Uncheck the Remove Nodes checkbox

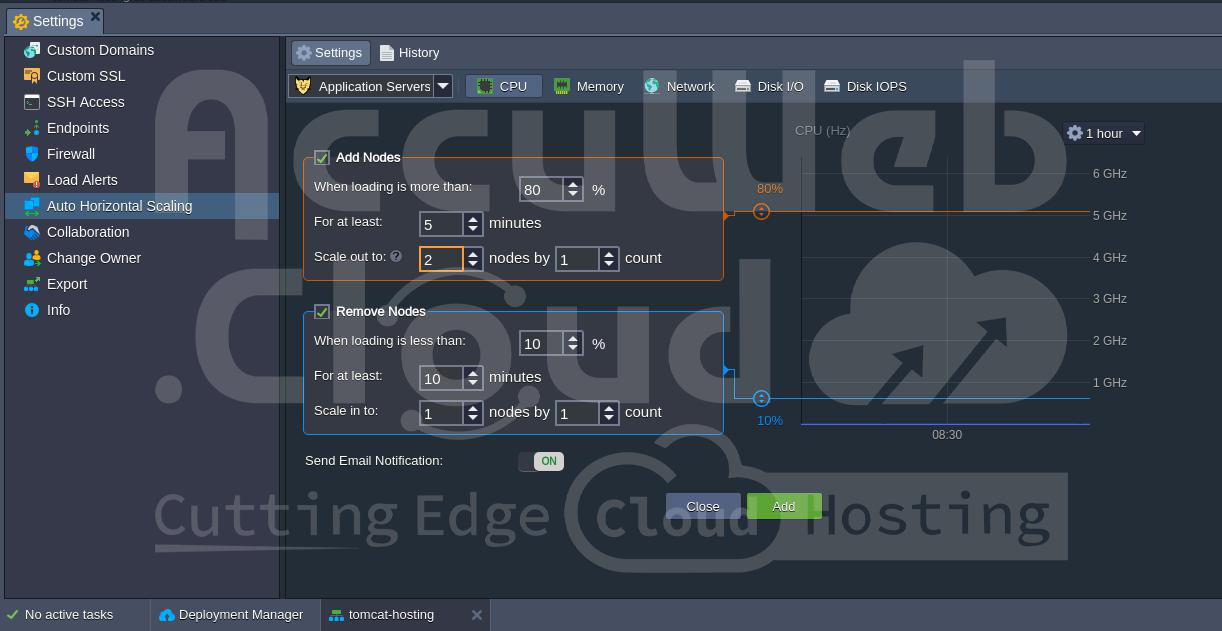(322, 312)
